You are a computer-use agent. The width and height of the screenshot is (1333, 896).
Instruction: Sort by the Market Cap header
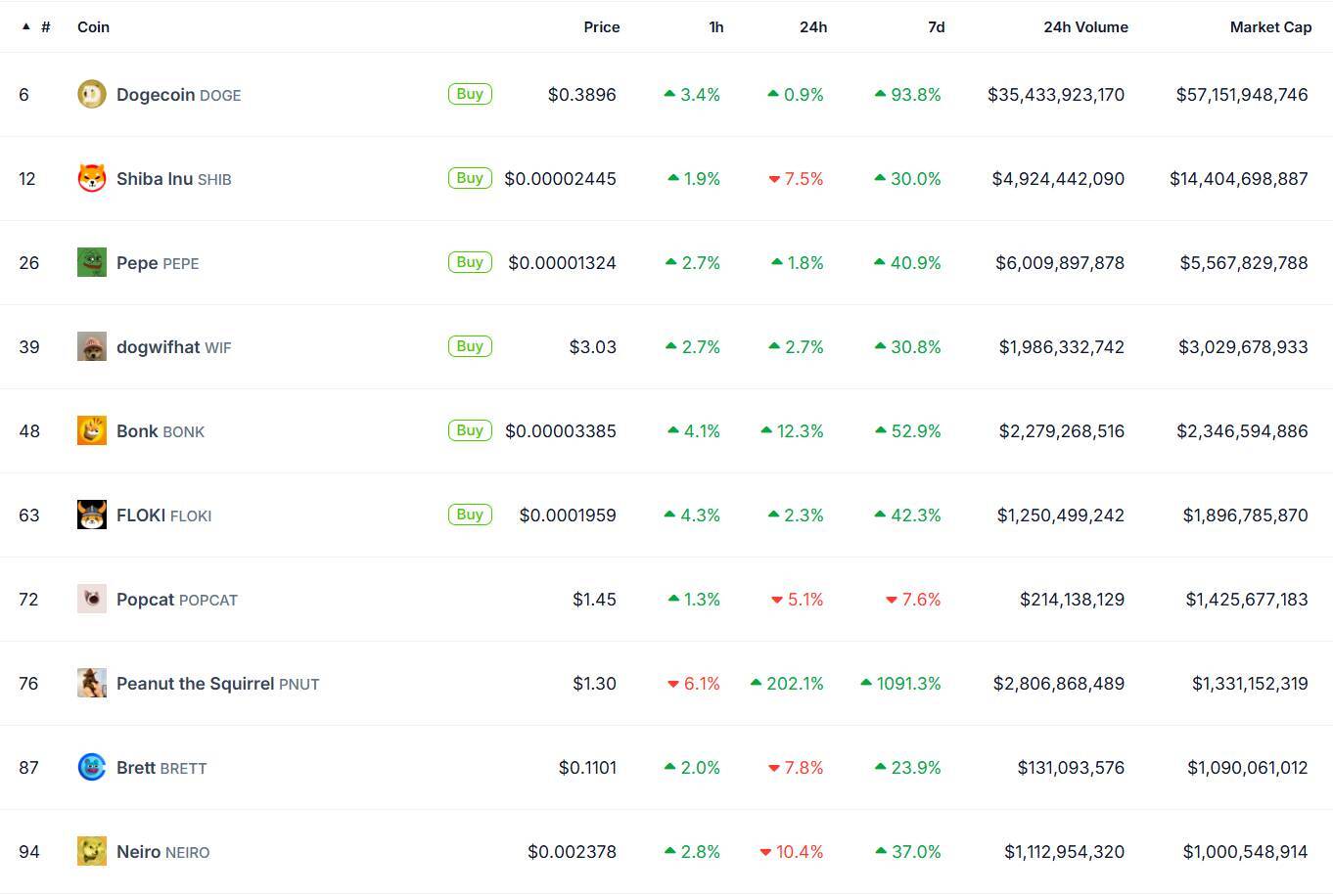(1270, 27)
